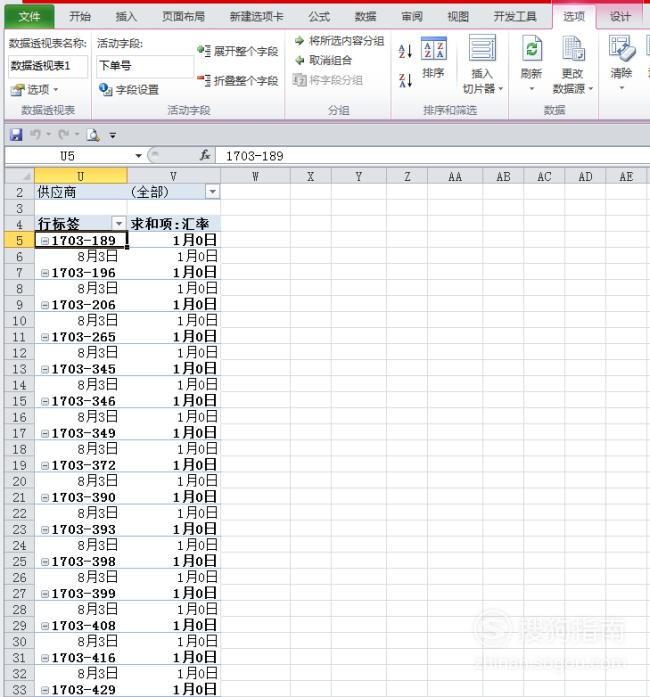
Task: Click the sort descending Z-A icon
Action: coord(405,80)
